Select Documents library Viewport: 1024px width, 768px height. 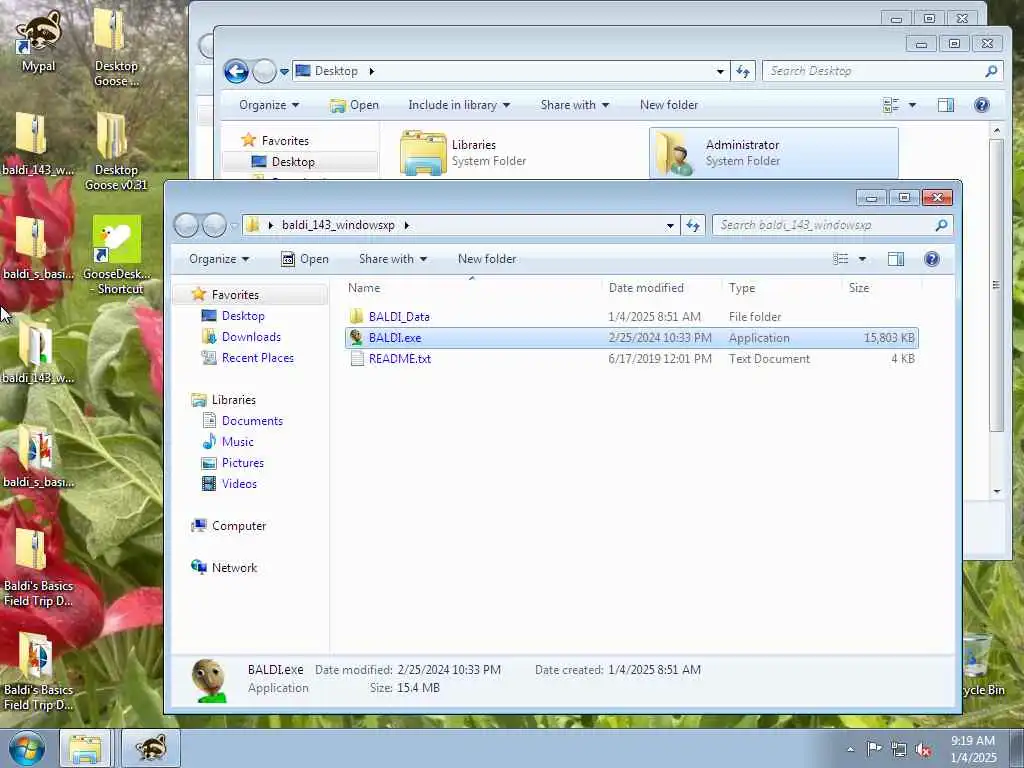[x=252, y=421]
